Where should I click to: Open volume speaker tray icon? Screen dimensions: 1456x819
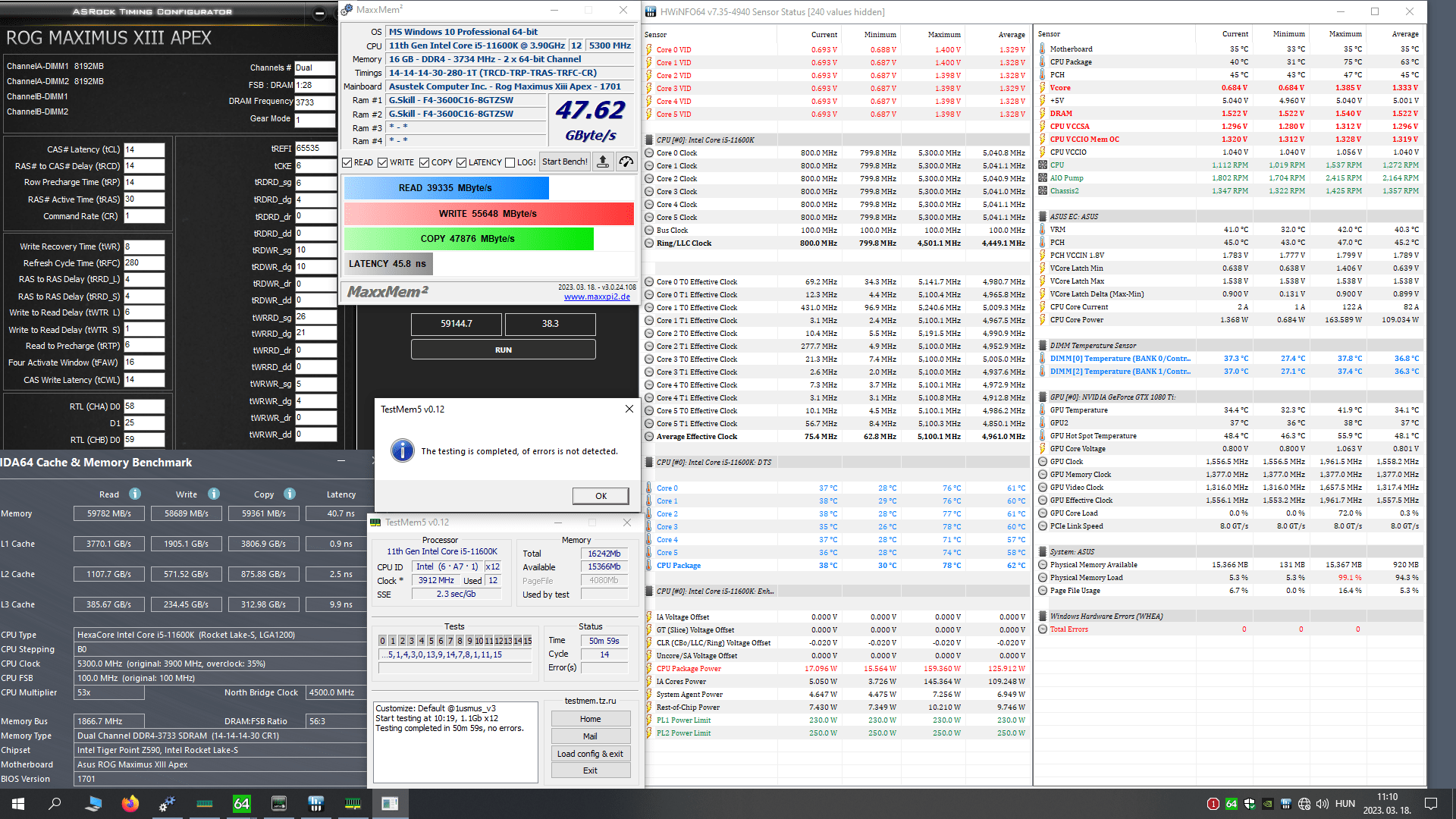1323,804
